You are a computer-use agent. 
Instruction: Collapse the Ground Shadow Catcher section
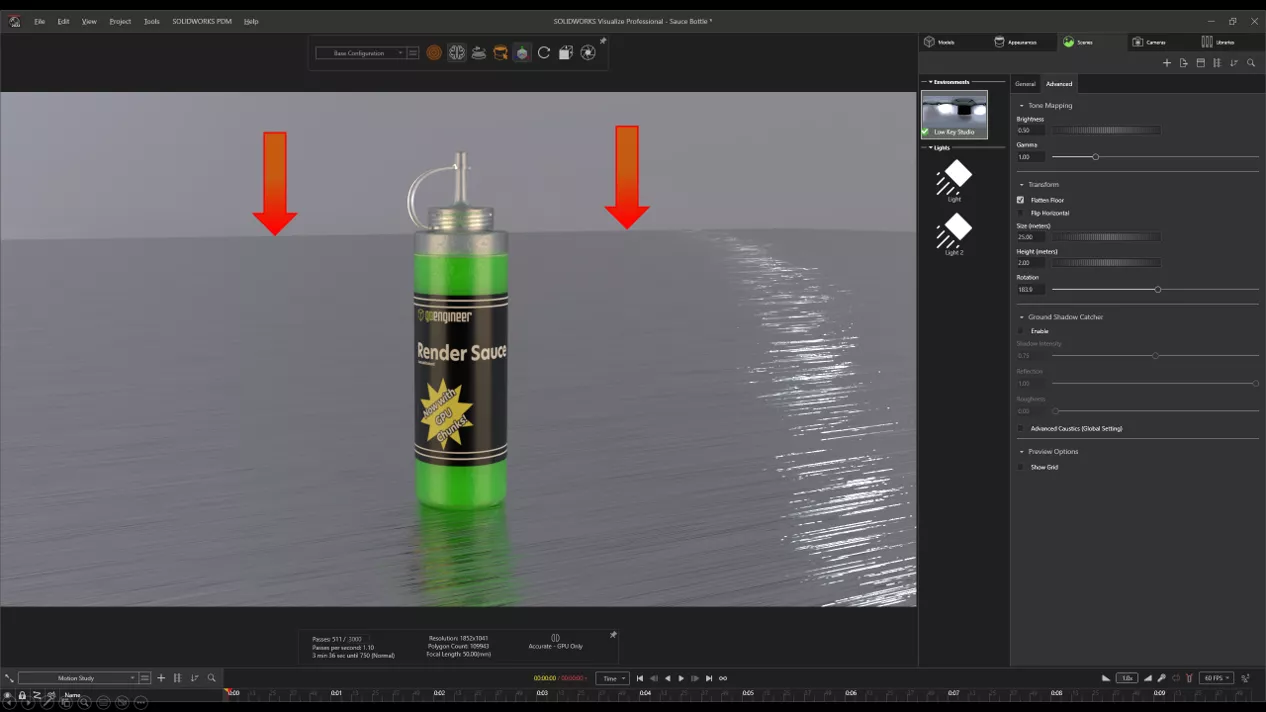(x=1021, y=317)
